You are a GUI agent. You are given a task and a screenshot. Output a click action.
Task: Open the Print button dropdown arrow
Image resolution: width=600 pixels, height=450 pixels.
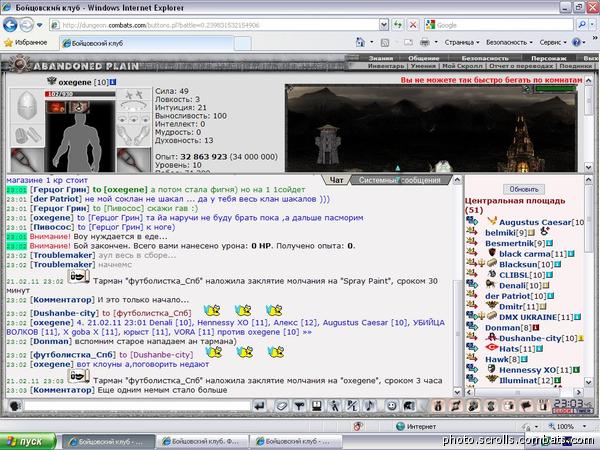(436, 42)
